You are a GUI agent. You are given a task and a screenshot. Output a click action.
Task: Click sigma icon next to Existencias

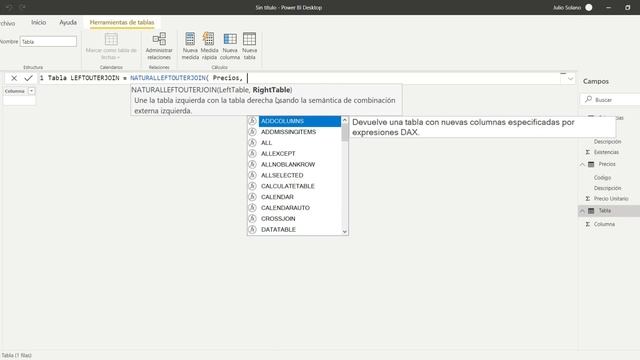[588, 152]
